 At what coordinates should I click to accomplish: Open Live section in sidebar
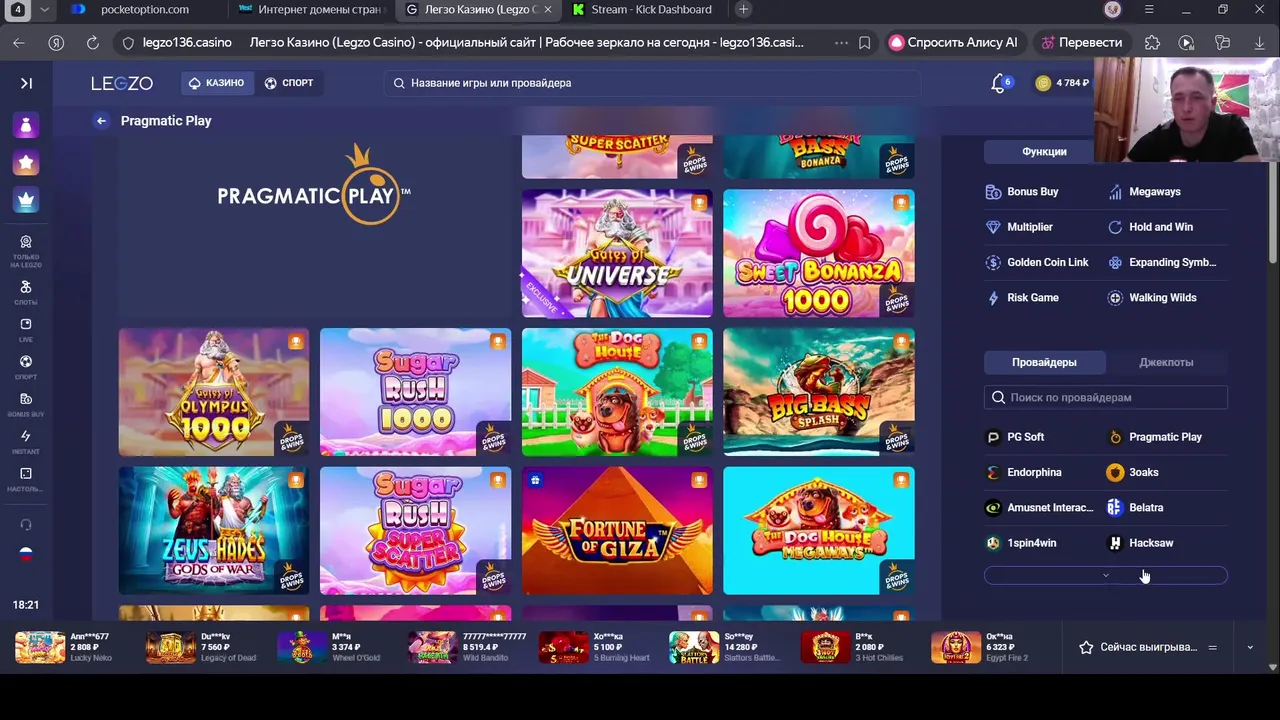point(26,330)
